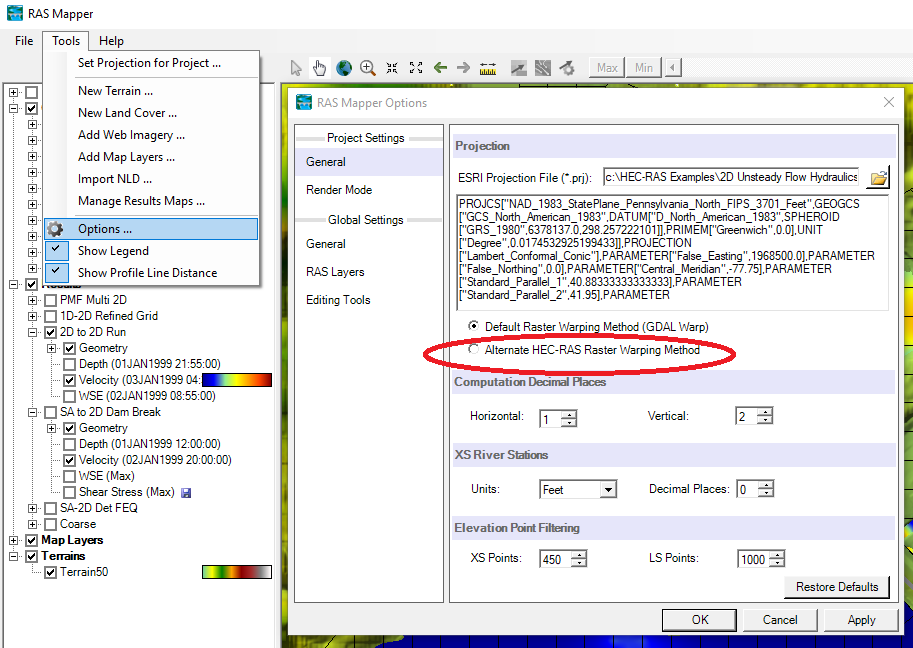Click the particle tracing toolbar icon

[543, 68]
